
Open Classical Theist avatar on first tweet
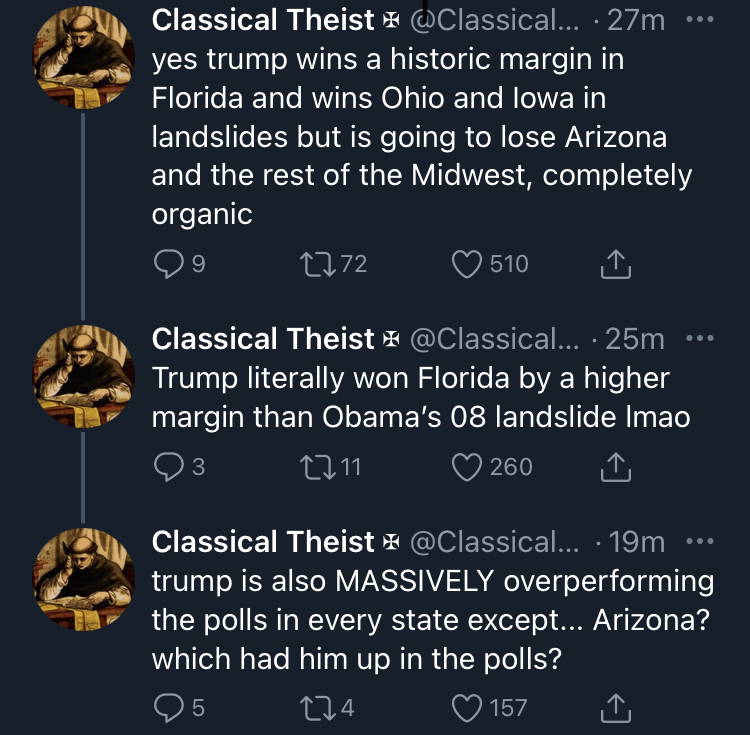83,57
